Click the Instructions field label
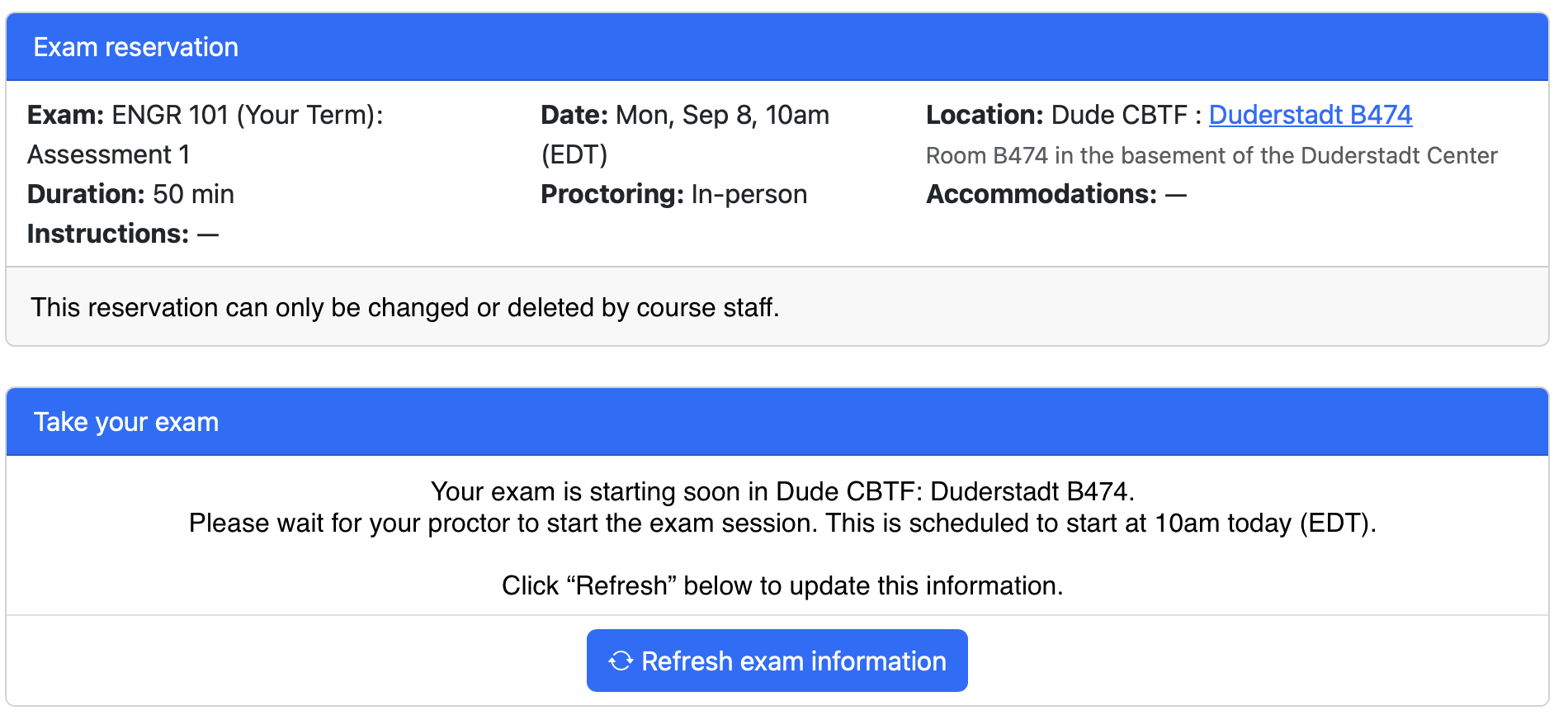The image size is (1568, 720). point(108,234)
